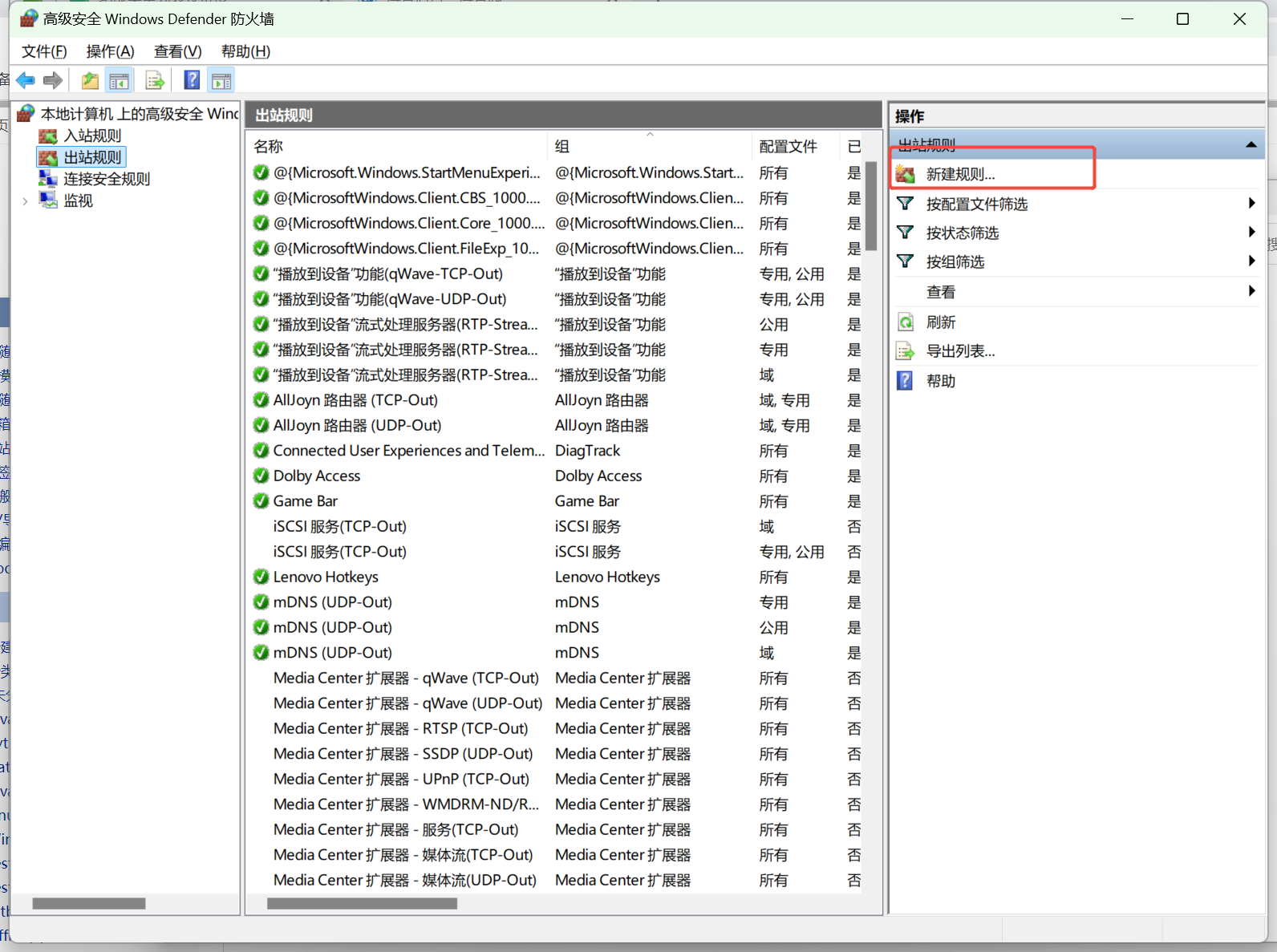Select rule Media Center 扩展器 - UPnP (TCP-Out)
The height and width of the screenshot is (952, 1277).
401,779
